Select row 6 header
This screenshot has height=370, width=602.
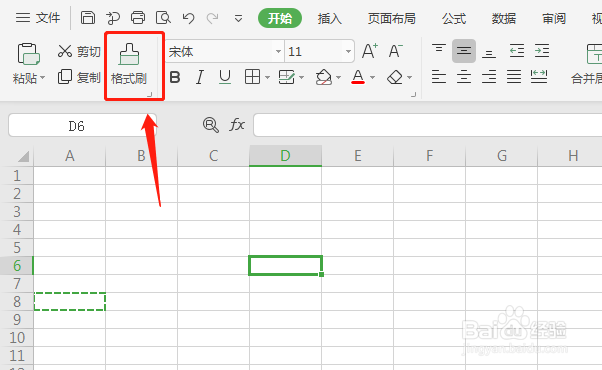coord(17,266)
